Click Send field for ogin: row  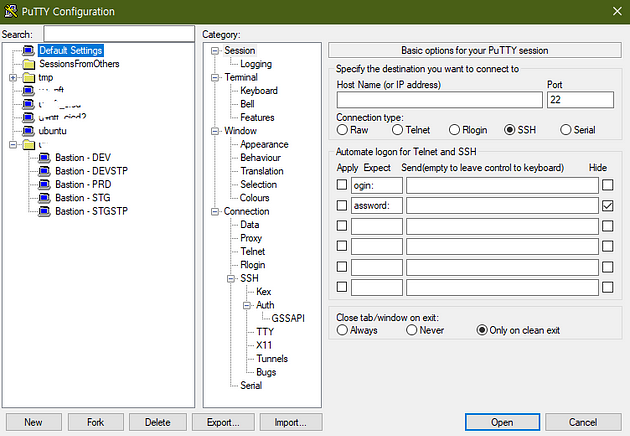(502, 185)
